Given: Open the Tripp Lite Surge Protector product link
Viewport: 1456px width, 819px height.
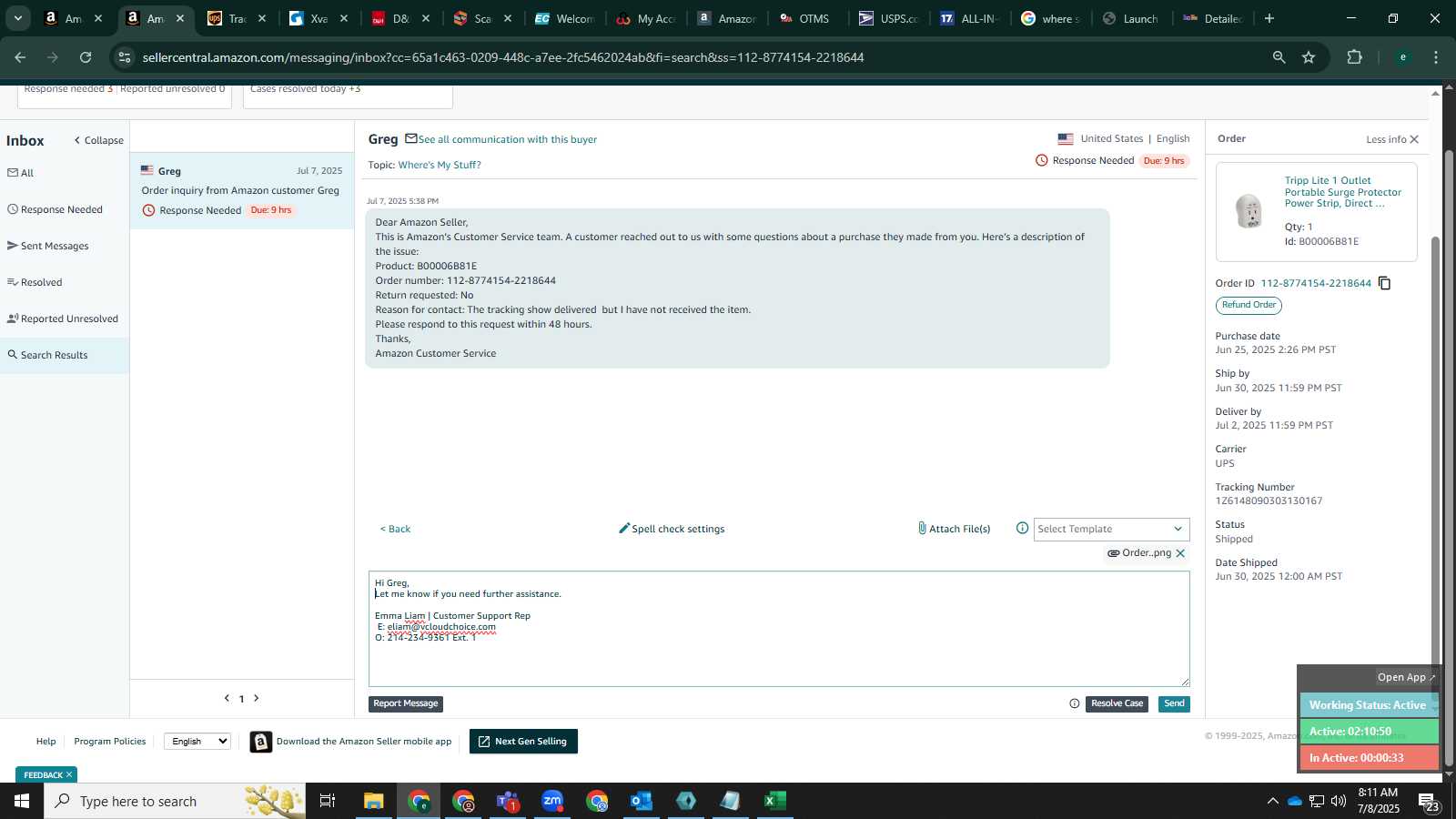Looking at the screenshot, I should (x=1343, y=192).
